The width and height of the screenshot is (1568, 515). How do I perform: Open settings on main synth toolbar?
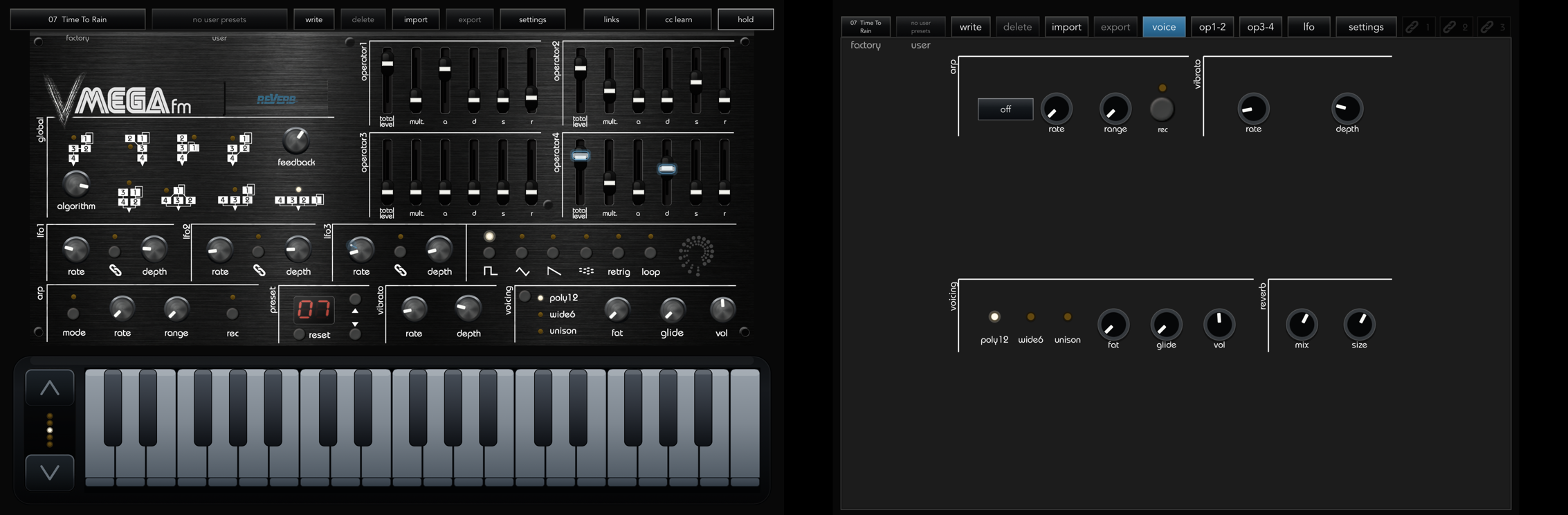click(x=532, y=19)
